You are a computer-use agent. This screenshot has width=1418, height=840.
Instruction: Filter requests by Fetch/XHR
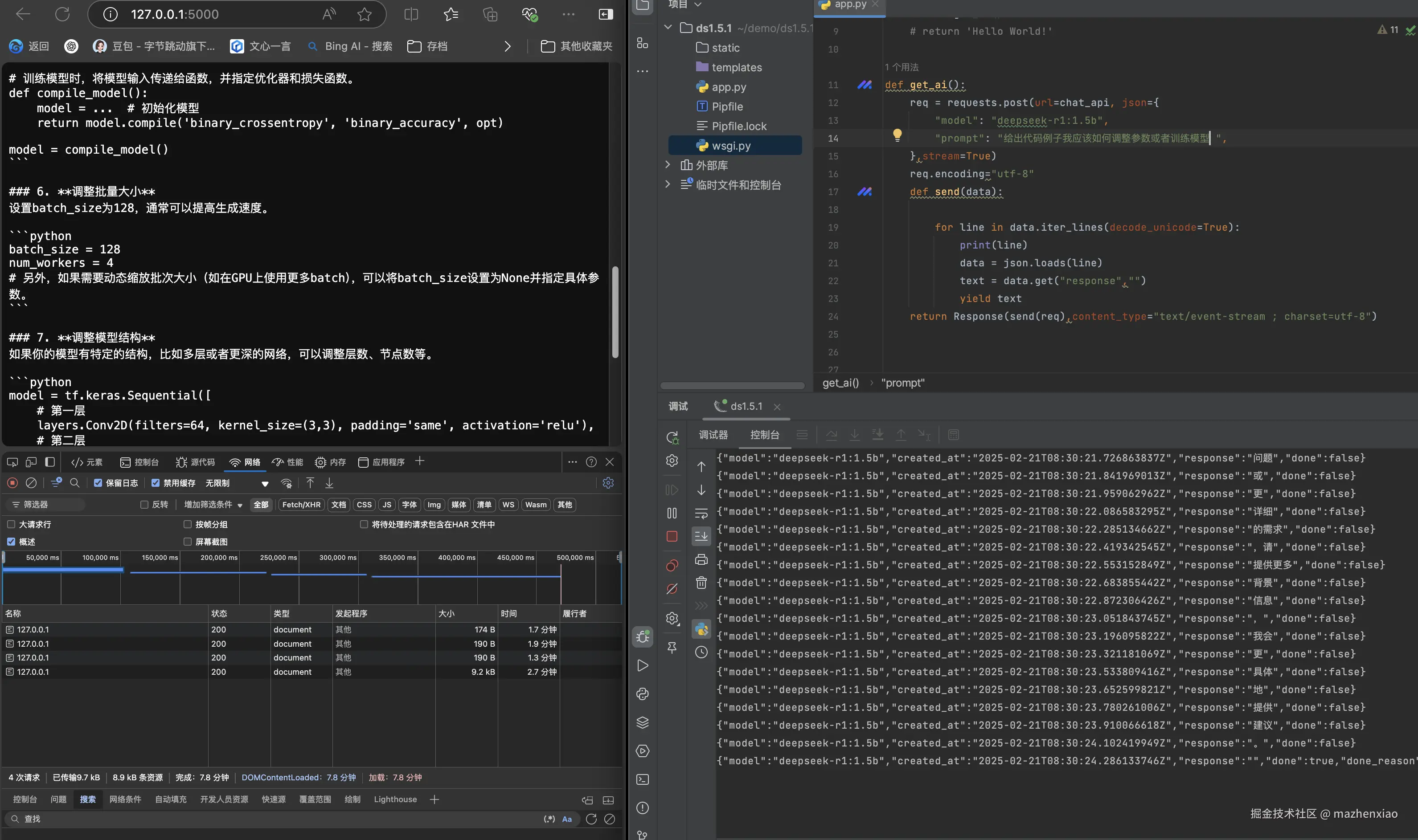tap(301, 504)
